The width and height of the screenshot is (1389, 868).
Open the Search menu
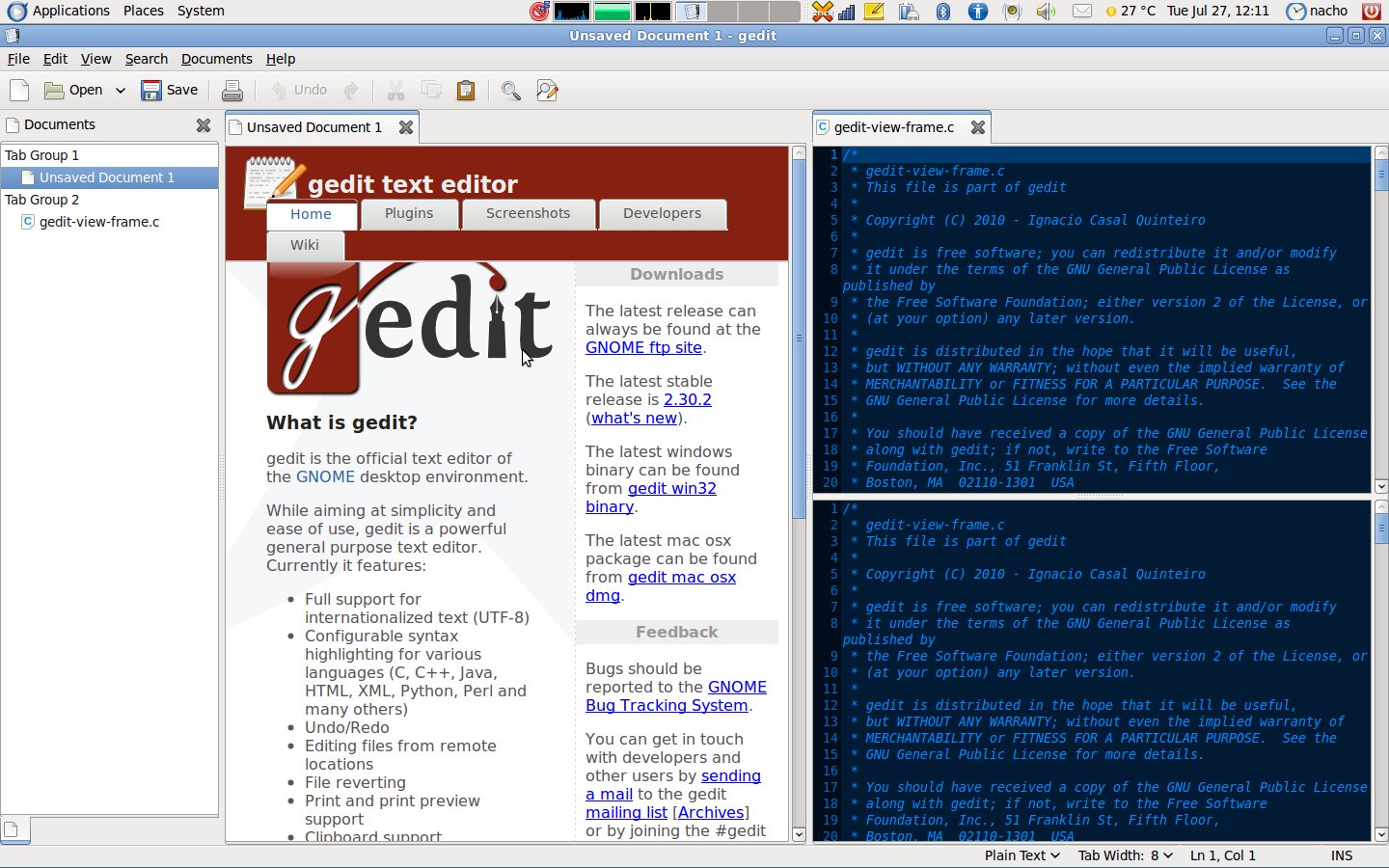tap(147, 59)
